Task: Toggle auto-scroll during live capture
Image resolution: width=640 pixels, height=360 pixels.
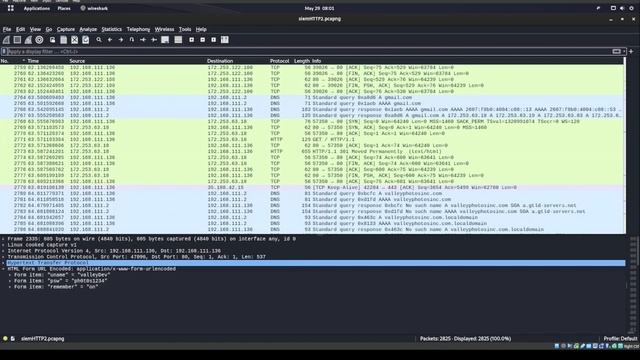Action: pos(165,40)
